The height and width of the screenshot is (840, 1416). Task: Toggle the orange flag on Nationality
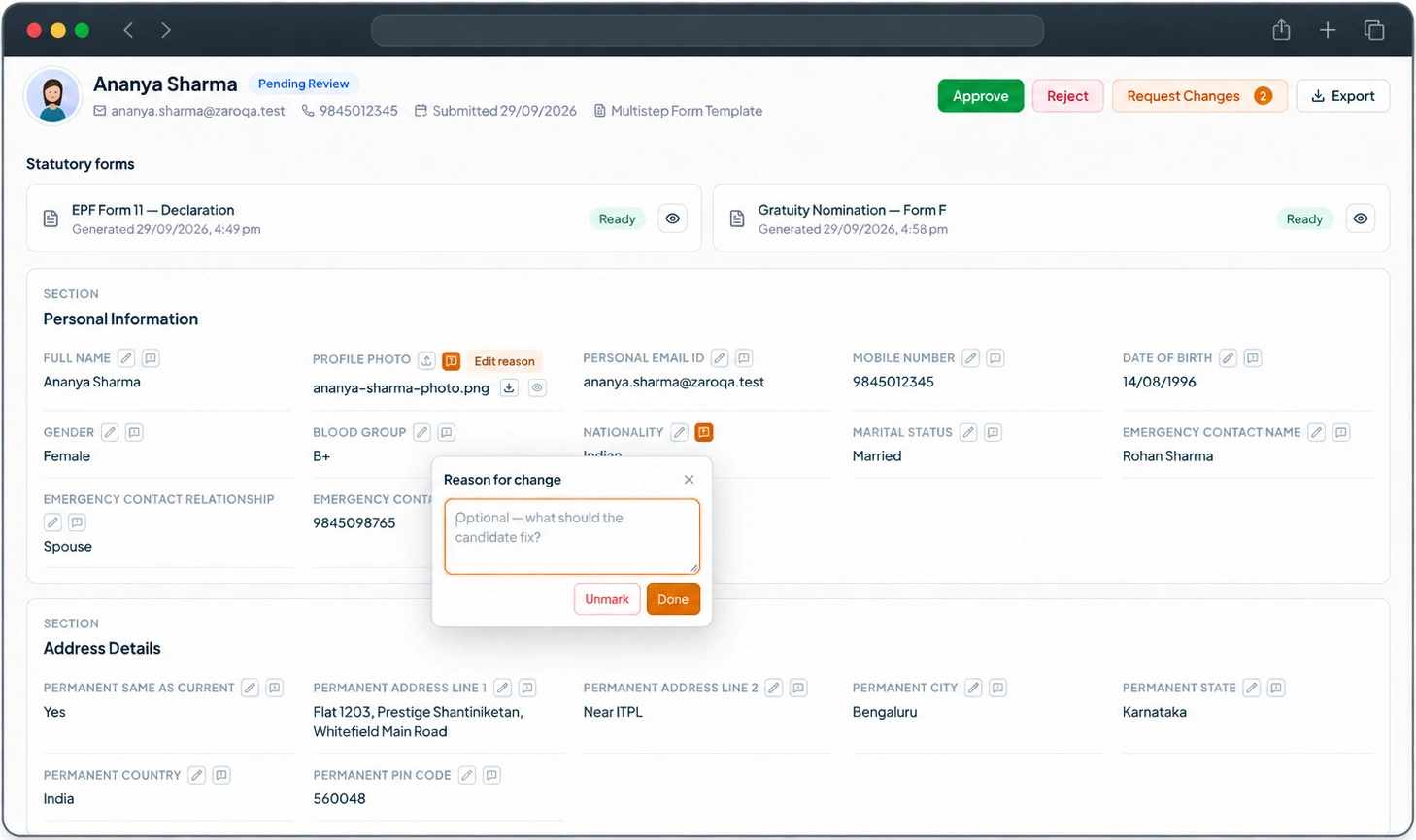[704, 432]
